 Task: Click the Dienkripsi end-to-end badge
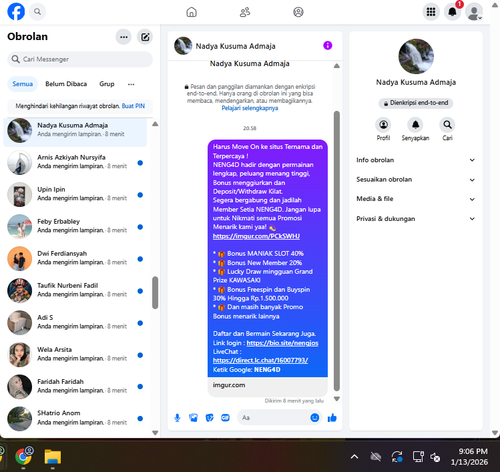tap(415, 103)
